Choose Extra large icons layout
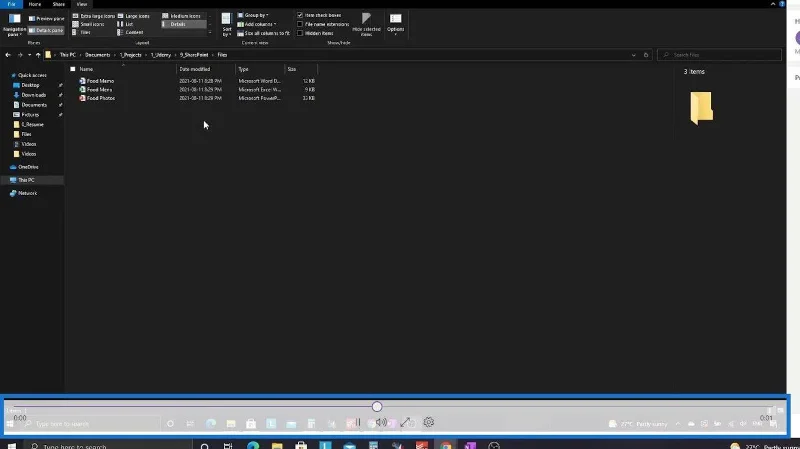The height and width of the screenshot is (449, 800). (93, 16)
